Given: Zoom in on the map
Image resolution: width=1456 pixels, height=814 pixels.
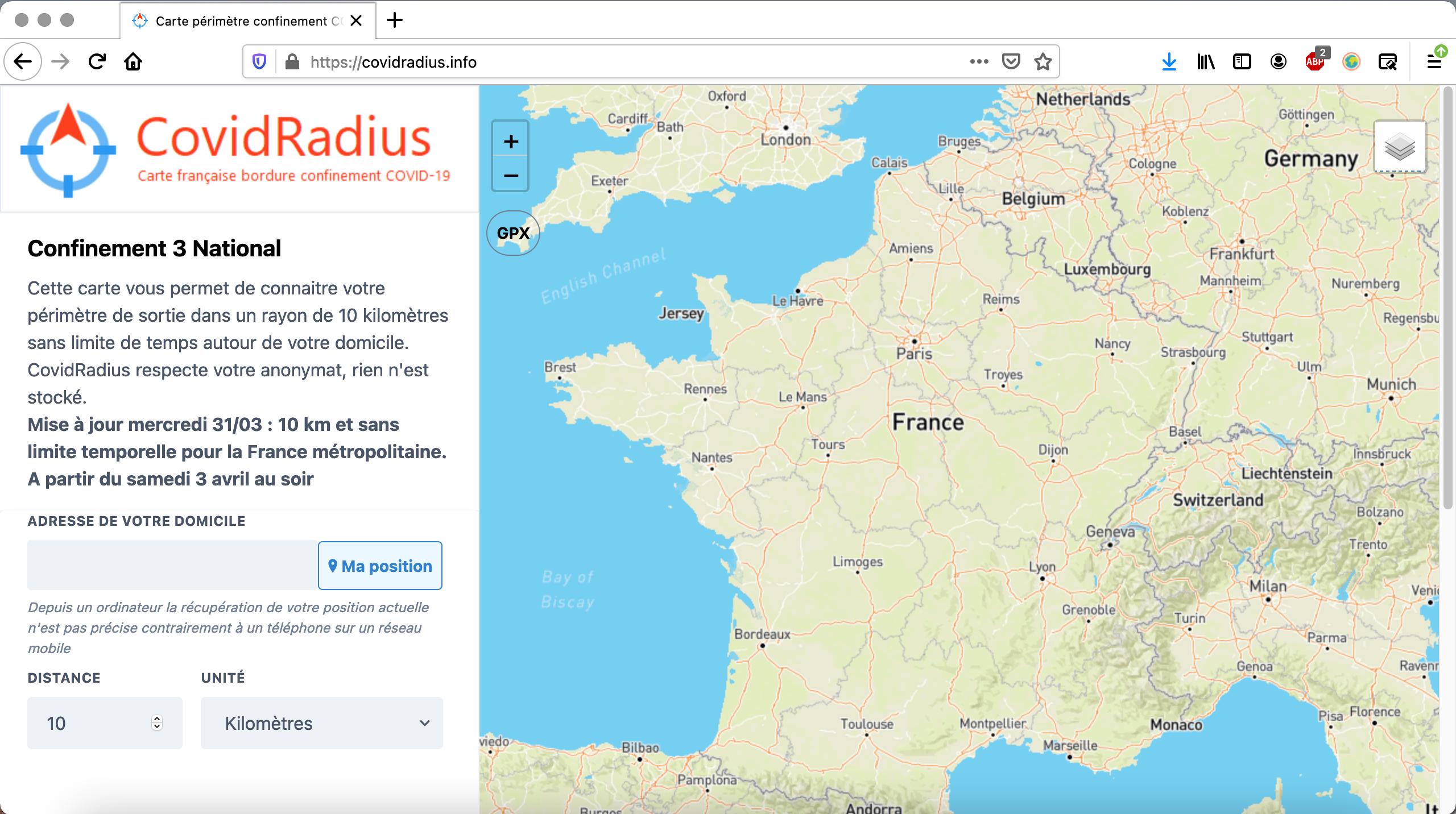Looking at the screenshot, I should pyautogui.click(x=511, y=142).
